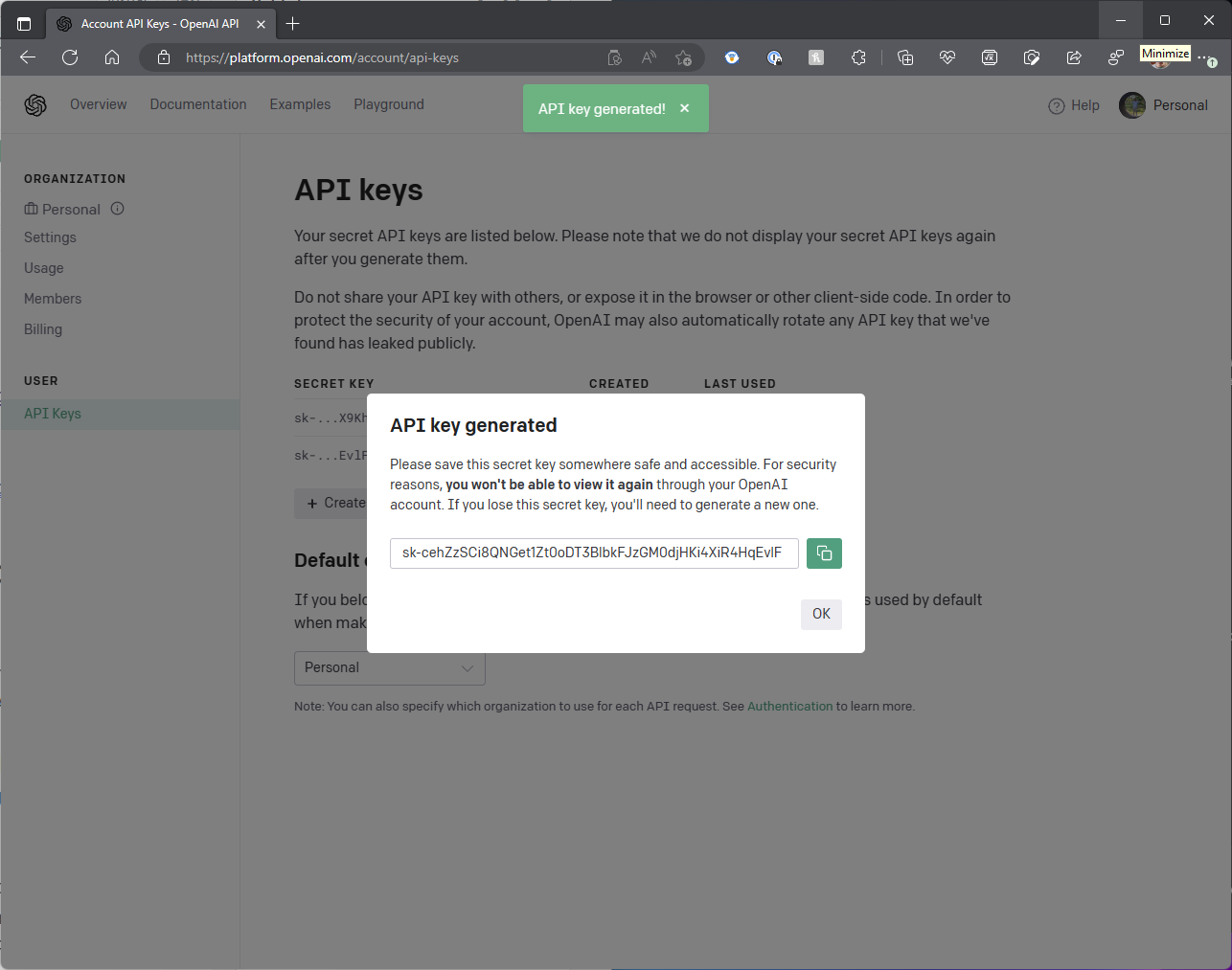Image resolution: width=1232 pixels, height=970 pixels.
Task: Open Members in the sidebar
Action: (53, 299)
